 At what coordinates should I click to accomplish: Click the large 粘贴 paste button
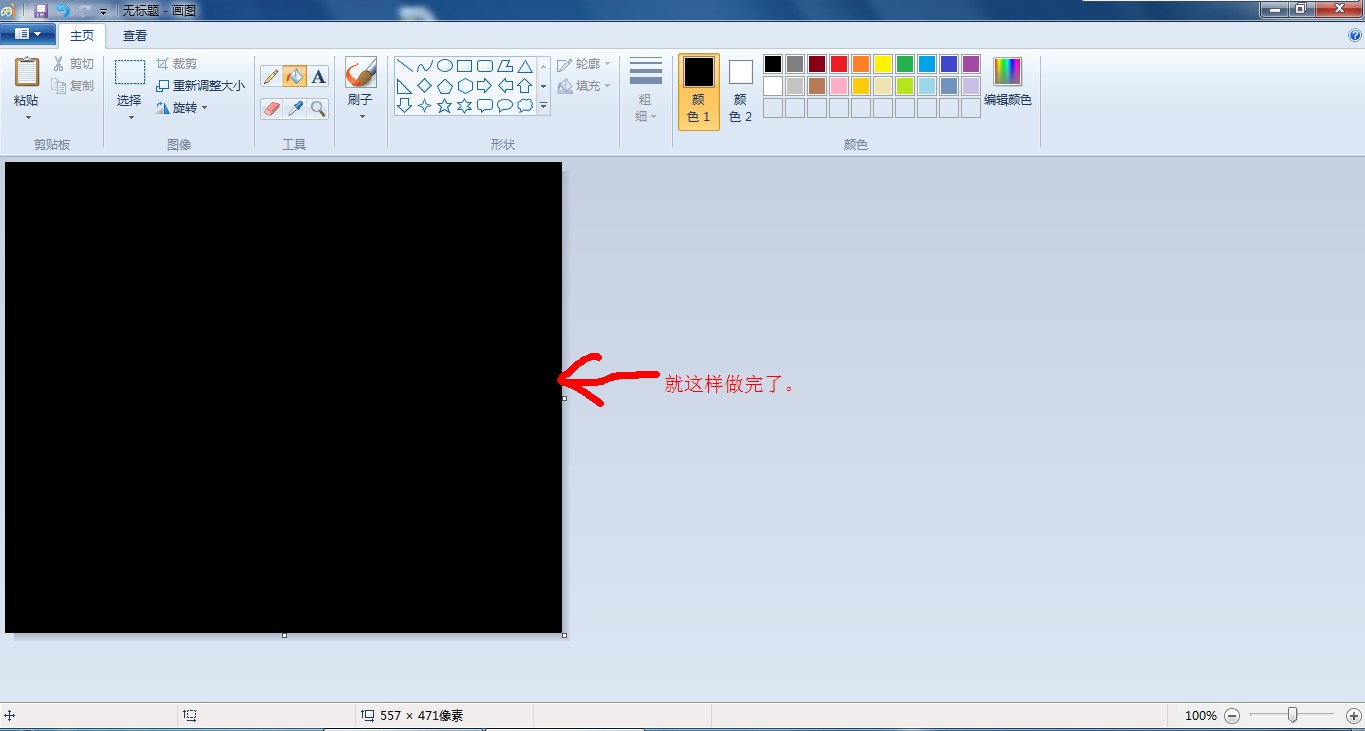[27, 82]
